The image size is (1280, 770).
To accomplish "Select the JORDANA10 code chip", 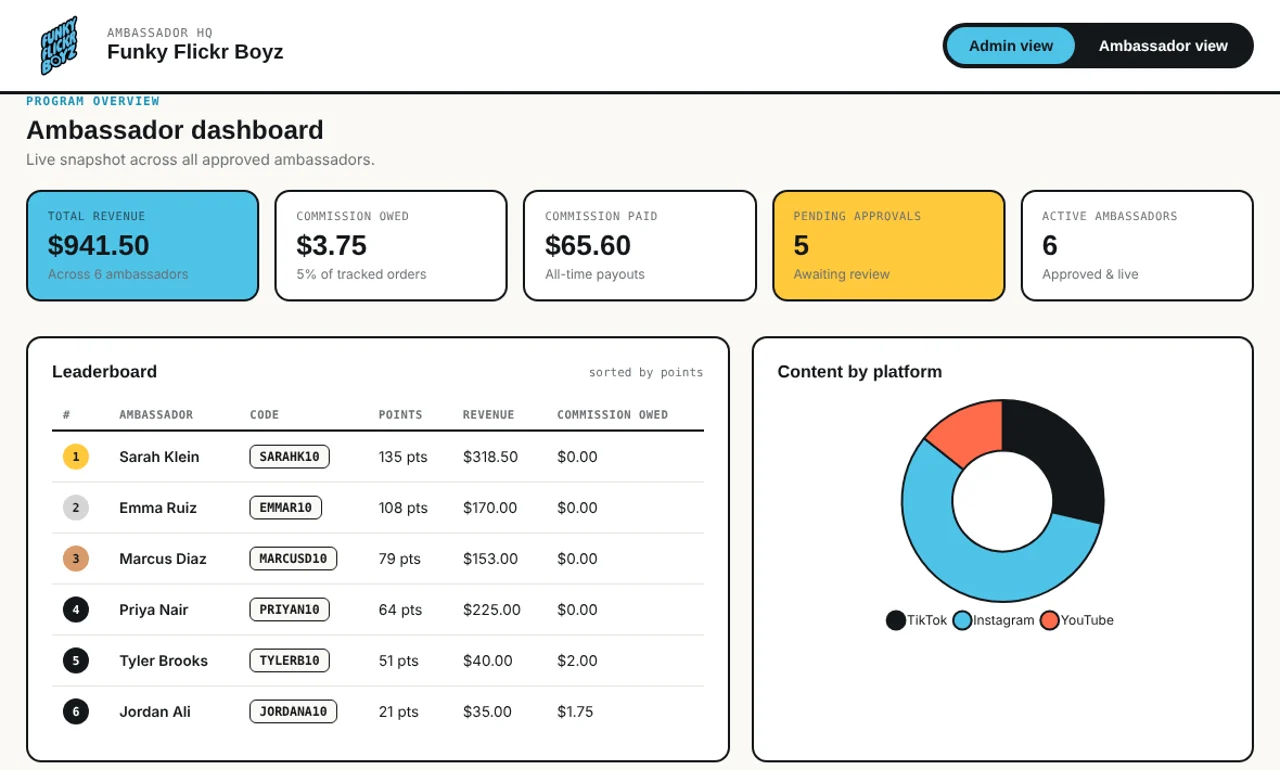I will tap(293, 712).
